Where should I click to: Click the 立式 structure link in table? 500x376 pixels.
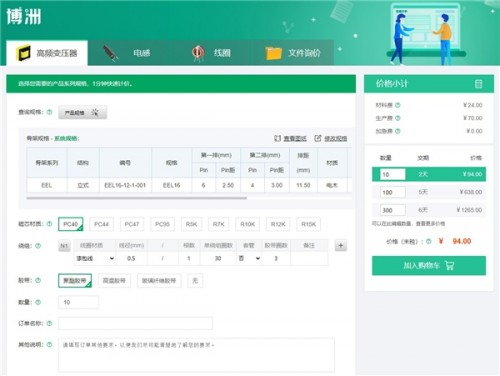tap(83, 185)
